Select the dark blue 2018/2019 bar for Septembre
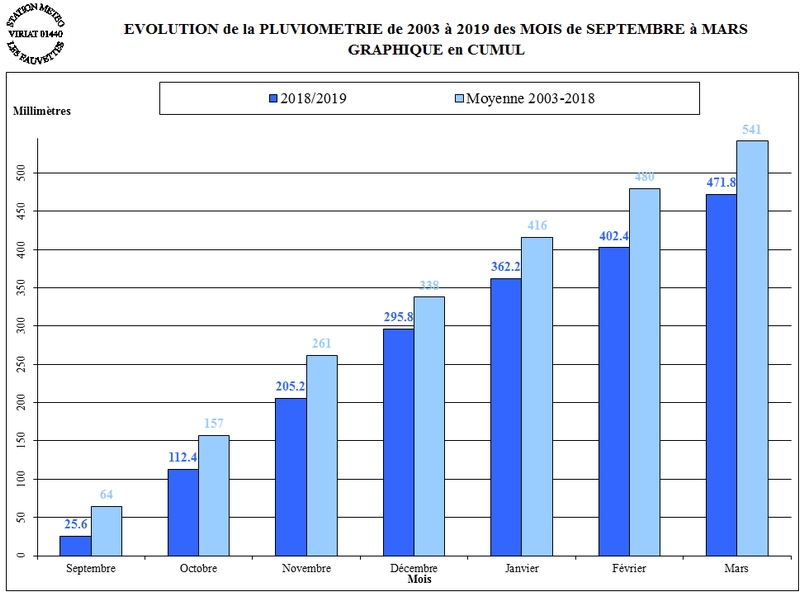This screenshot has height=597, width=800. pos(76,546)
